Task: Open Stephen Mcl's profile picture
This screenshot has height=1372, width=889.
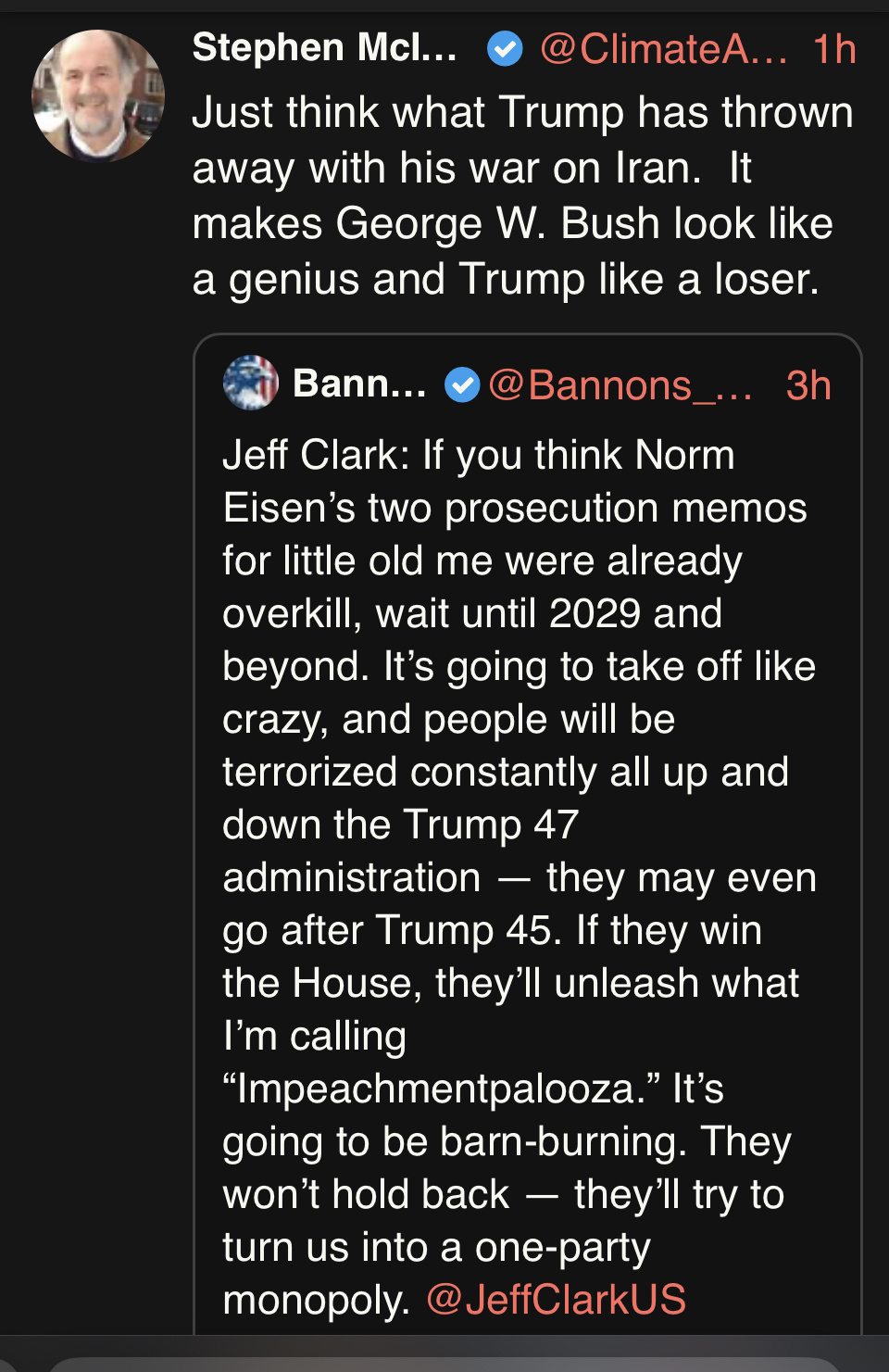Action: click(98, 96)
